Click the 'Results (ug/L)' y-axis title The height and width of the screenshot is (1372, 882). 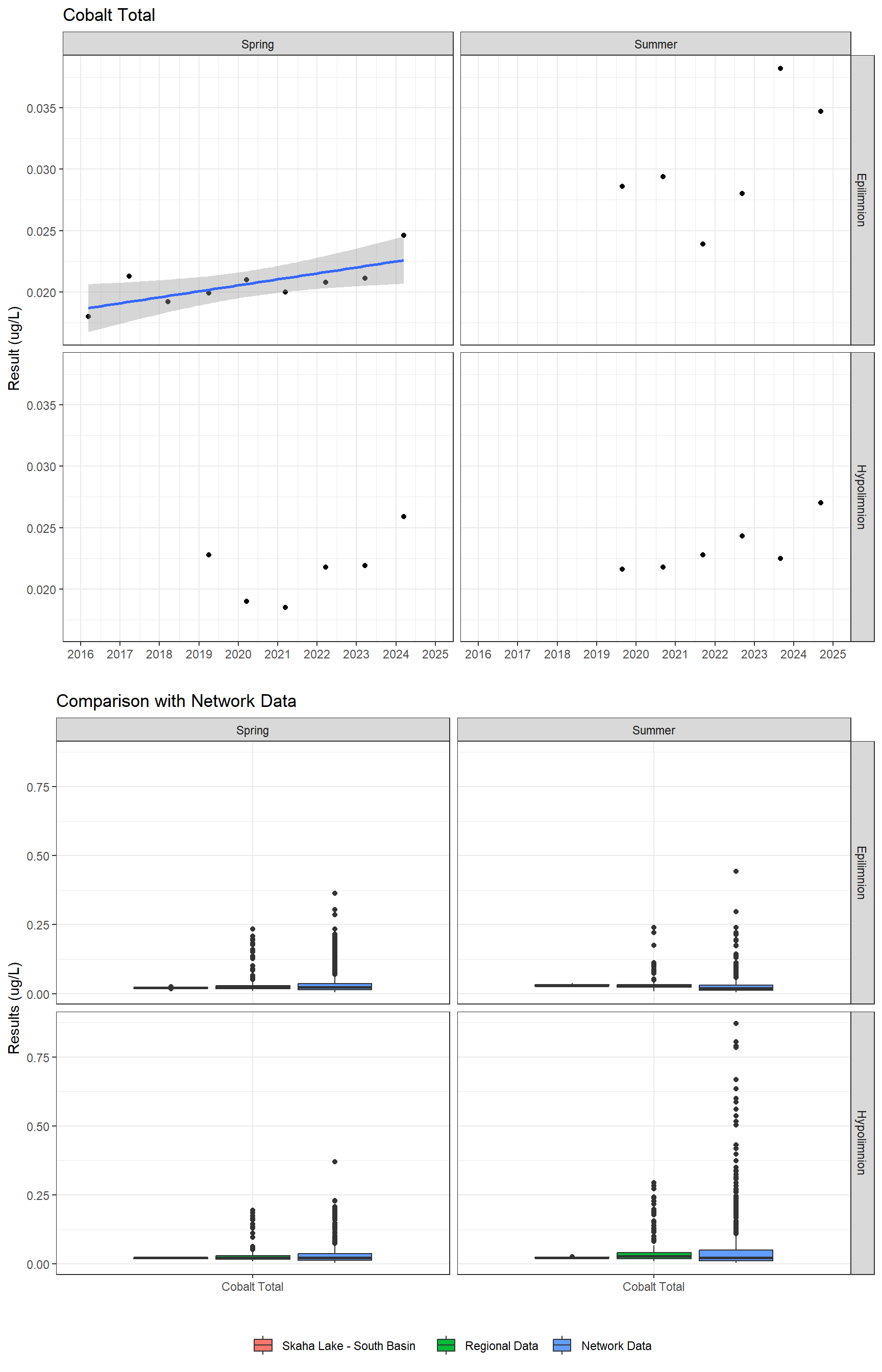(14, 1008)
